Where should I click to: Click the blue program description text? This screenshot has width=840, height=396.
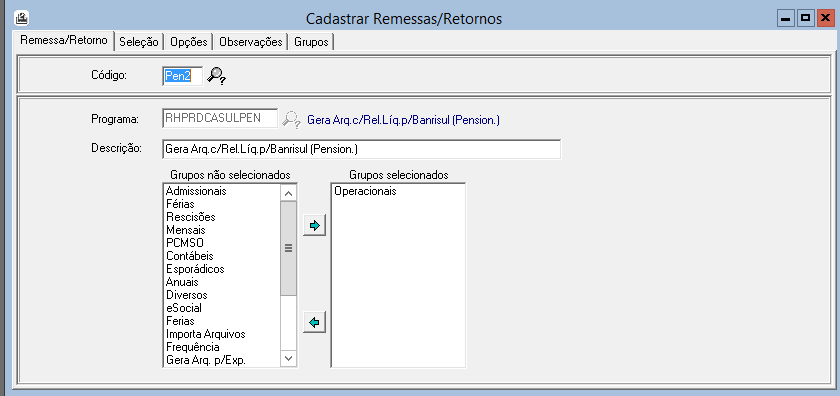click(403, 119)
